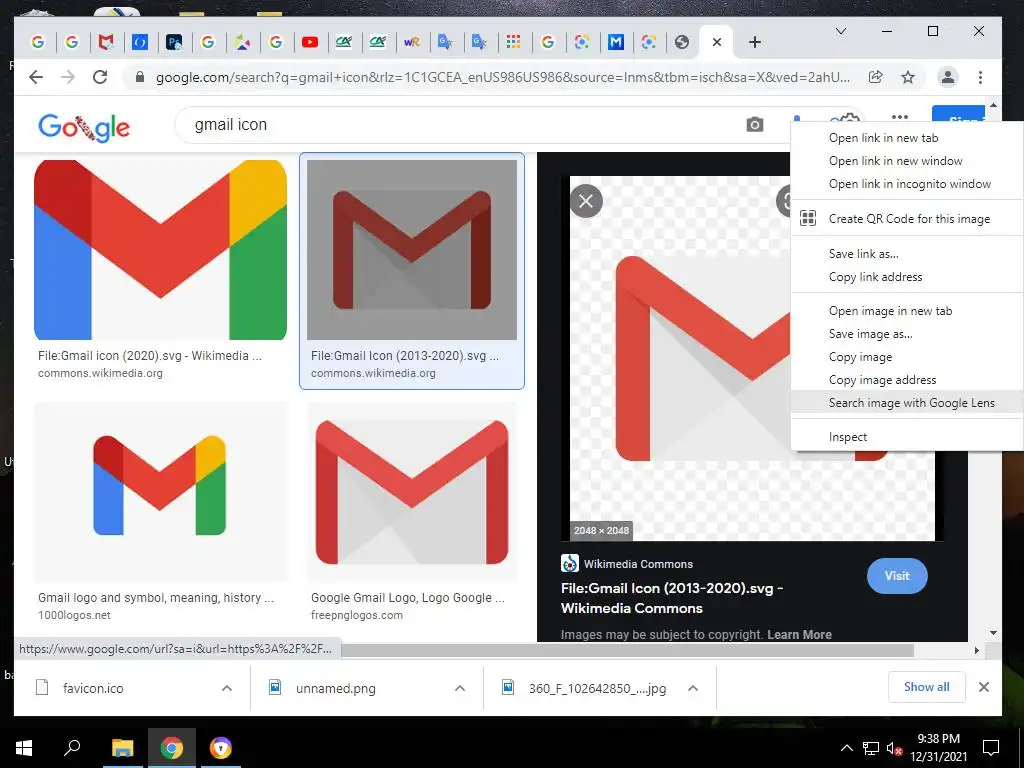Switch to the Photoshop tab

(x=174, y=42)
